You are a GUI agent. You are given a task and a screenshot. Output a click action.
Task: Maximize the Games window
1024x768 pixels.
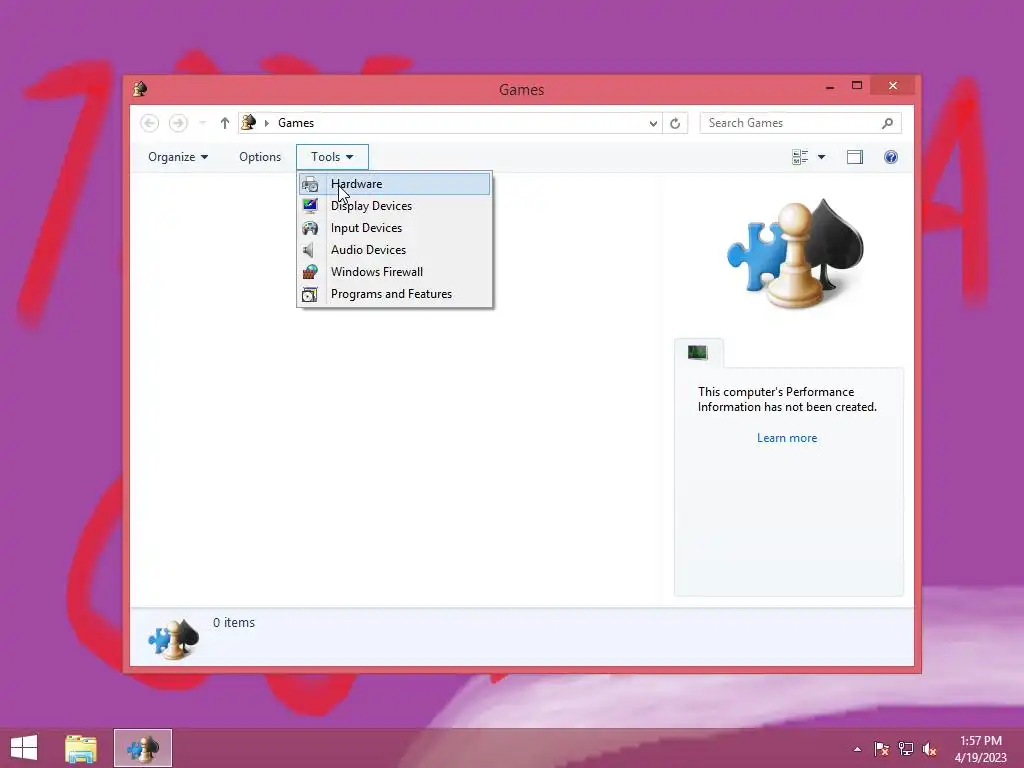[857, 86]
